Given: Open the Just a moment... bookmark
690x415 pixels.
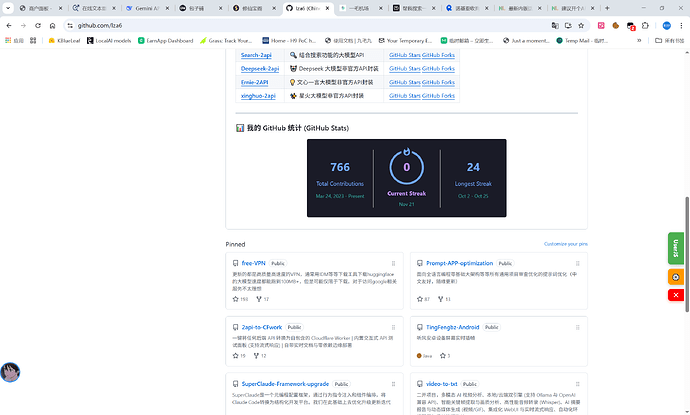Looking at the screenshot, I should coord(526,40).
